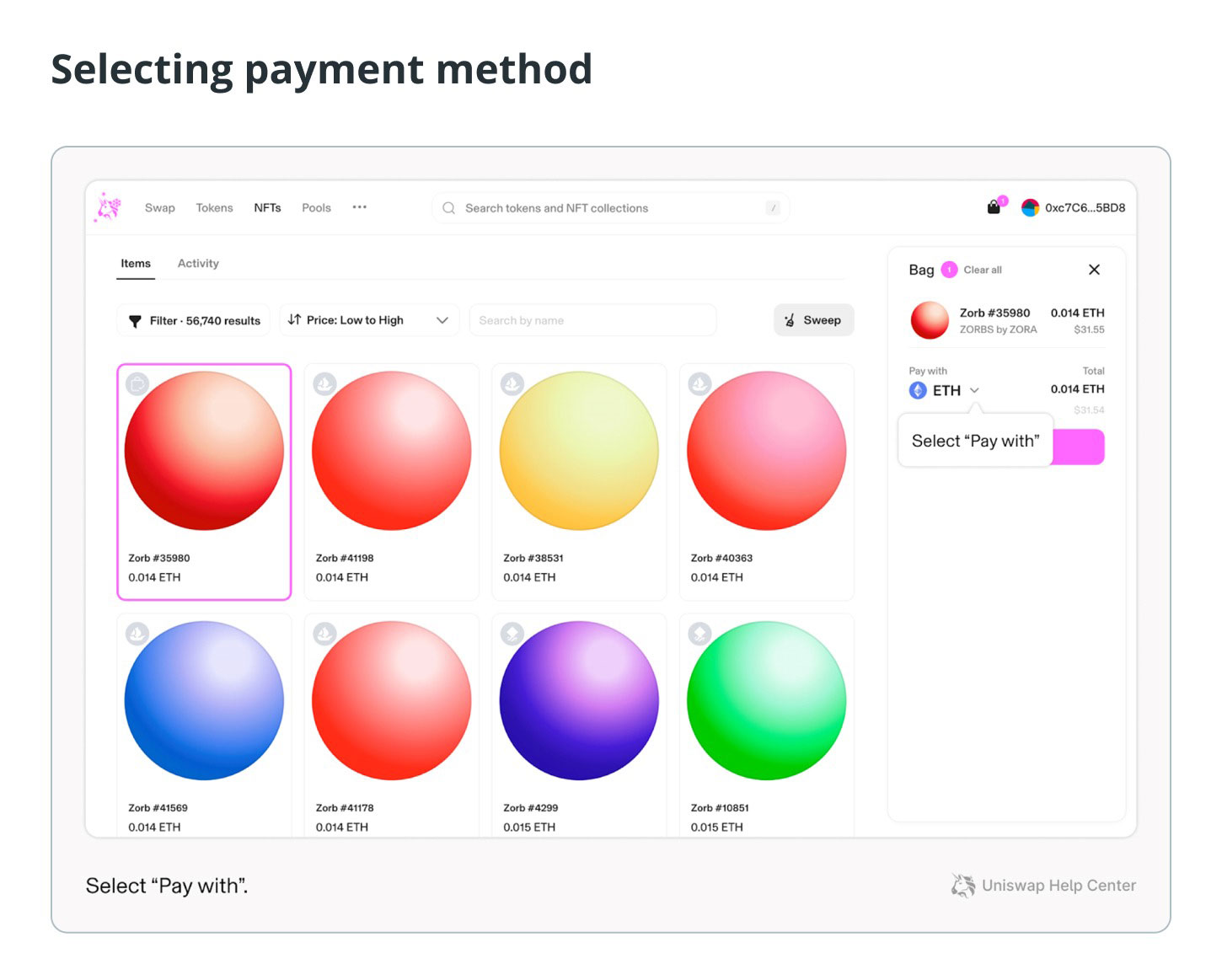Toggle bag icon on Zorb #41198
This screenshot has width=1222, height=980.
(324, 384)
